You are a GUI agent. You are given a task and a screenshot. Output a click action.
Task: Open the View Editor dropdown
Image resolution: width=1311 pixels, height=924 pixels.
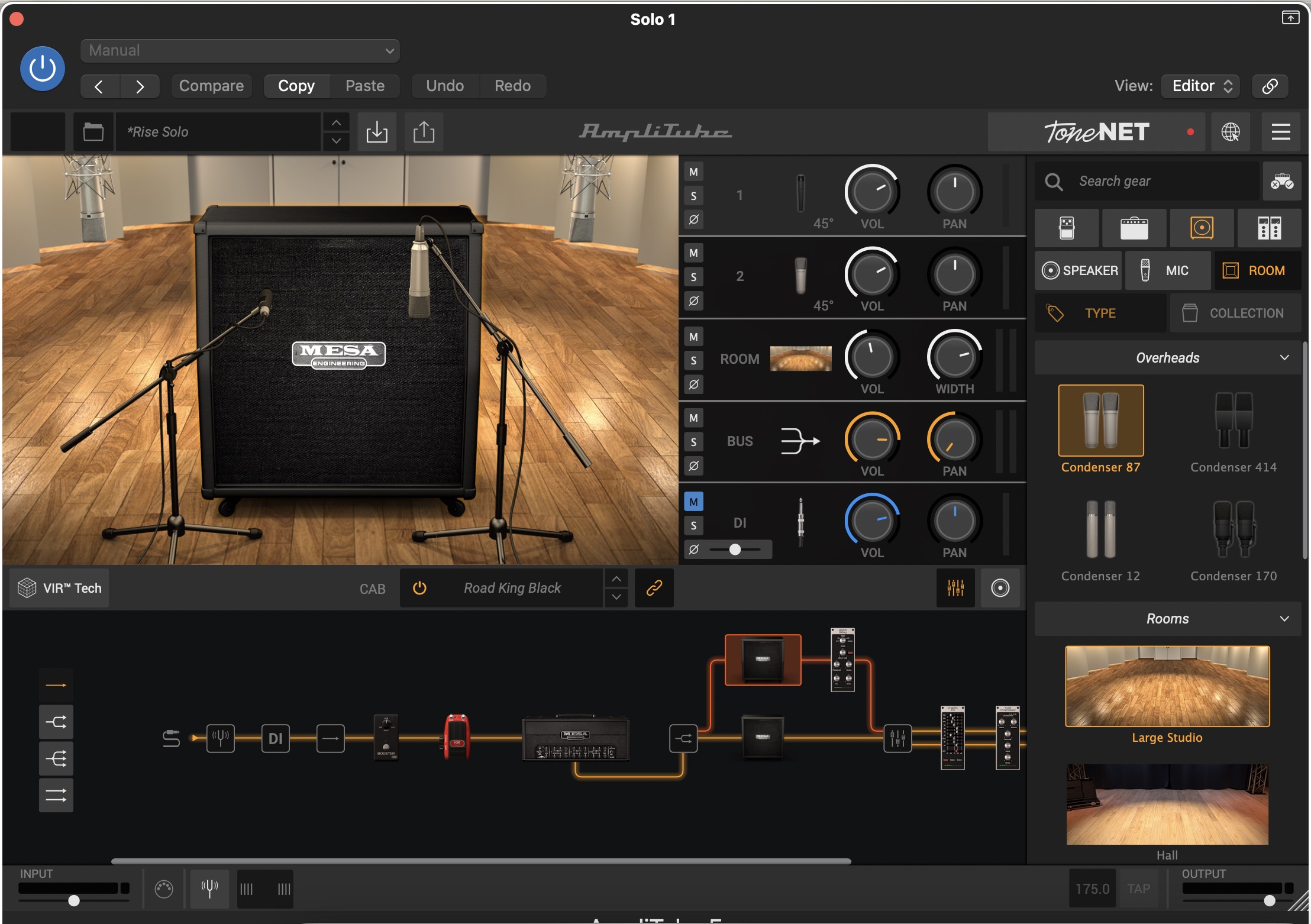coord(1200,86)
